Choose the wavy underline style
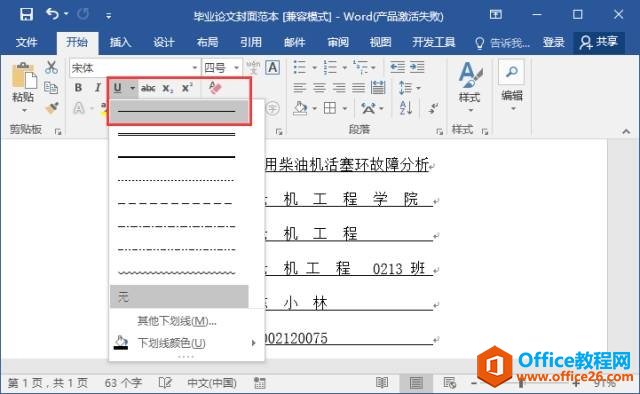The height and width of the screenshot is (394, 640). point(179,272)
